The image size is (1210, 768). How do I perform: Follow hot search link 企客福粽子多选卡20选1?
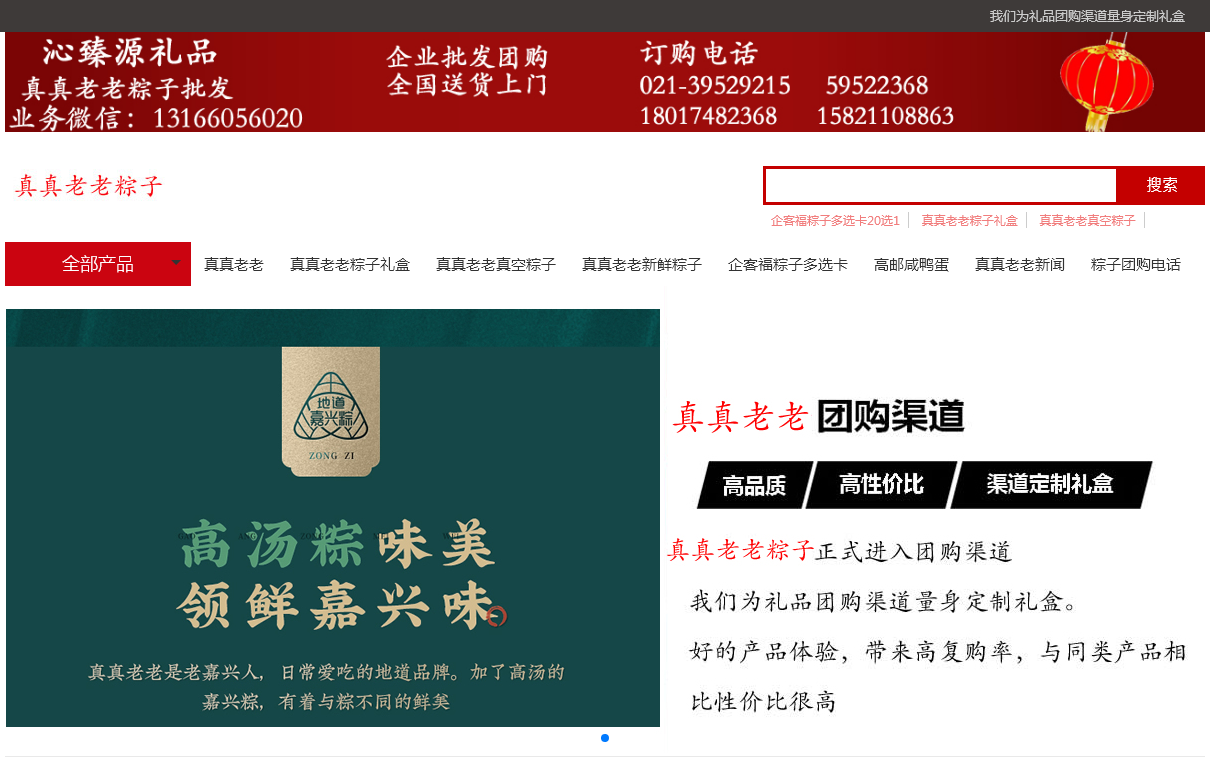(835, 220)
